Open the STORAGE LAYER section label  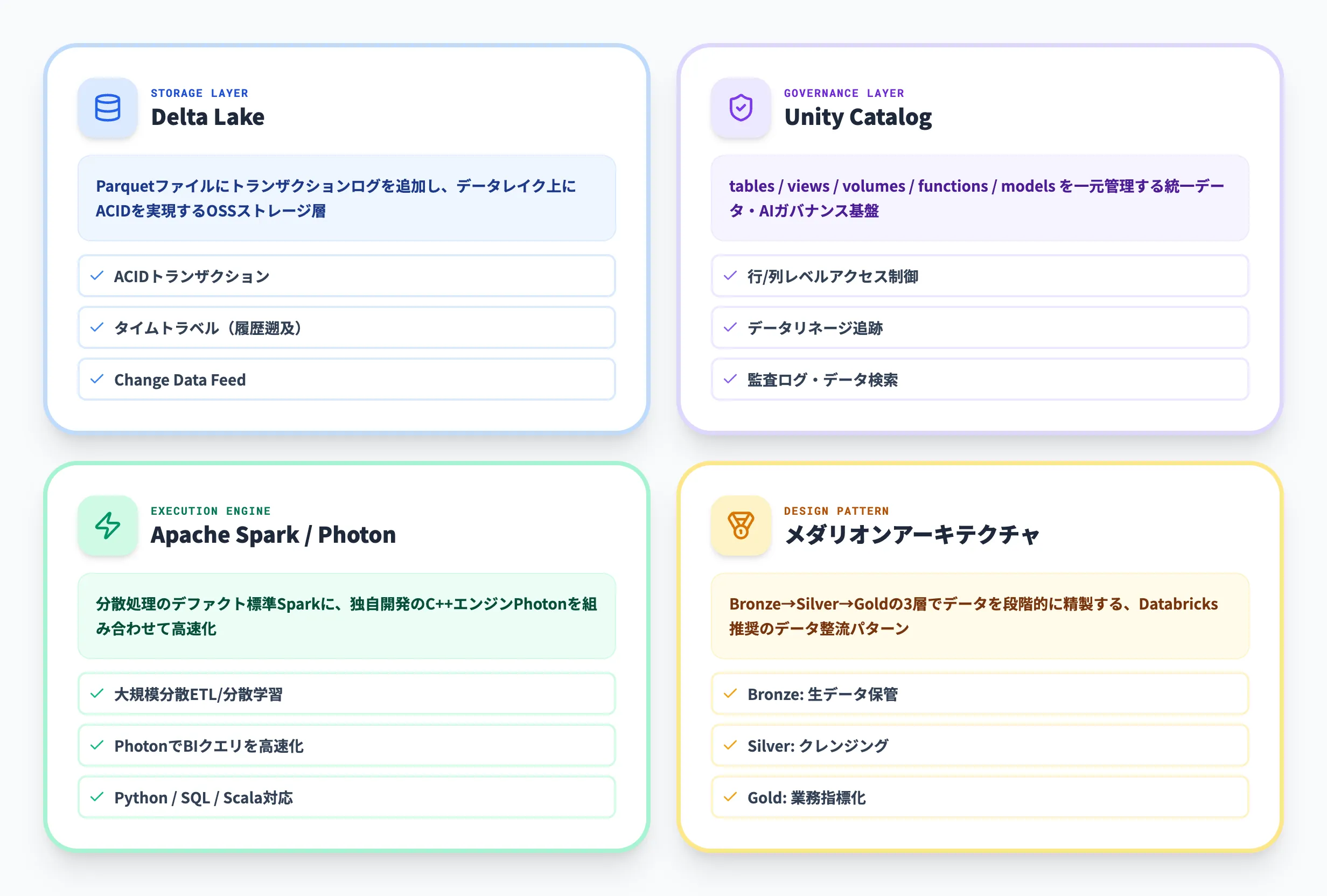point(199,93)
